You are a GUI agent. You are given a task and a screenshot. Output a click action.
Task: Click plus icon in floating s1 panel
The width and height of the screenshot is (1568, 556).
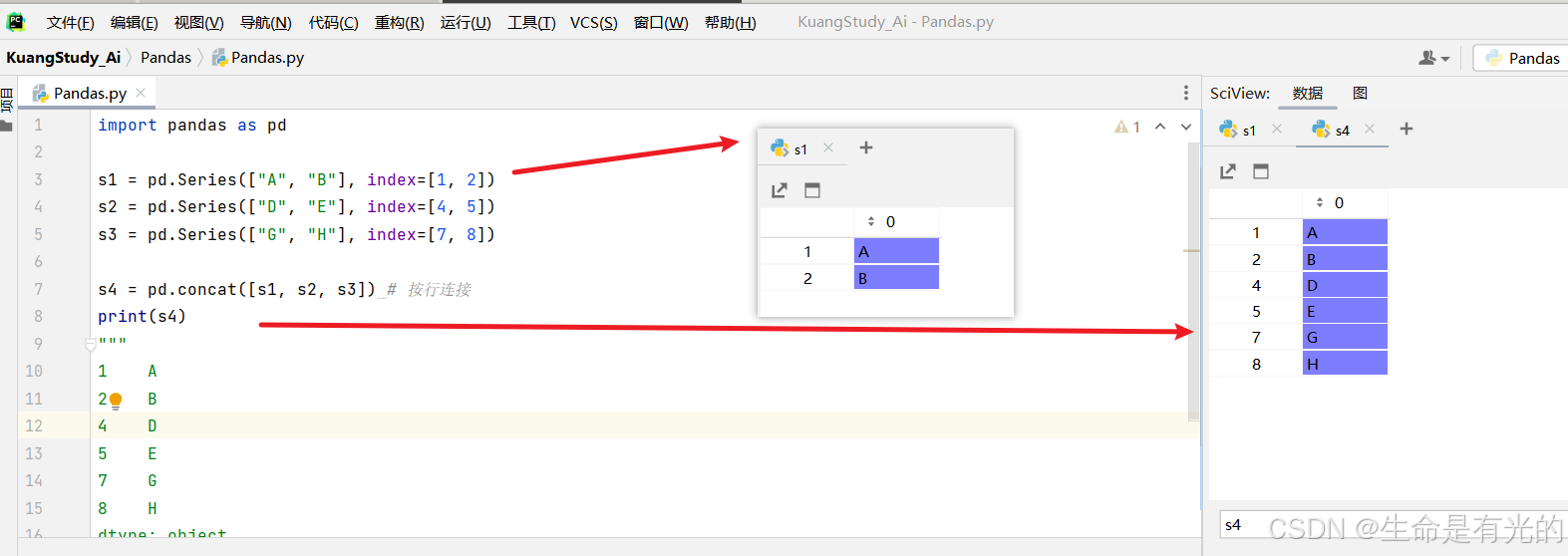(x=866, y=147)
